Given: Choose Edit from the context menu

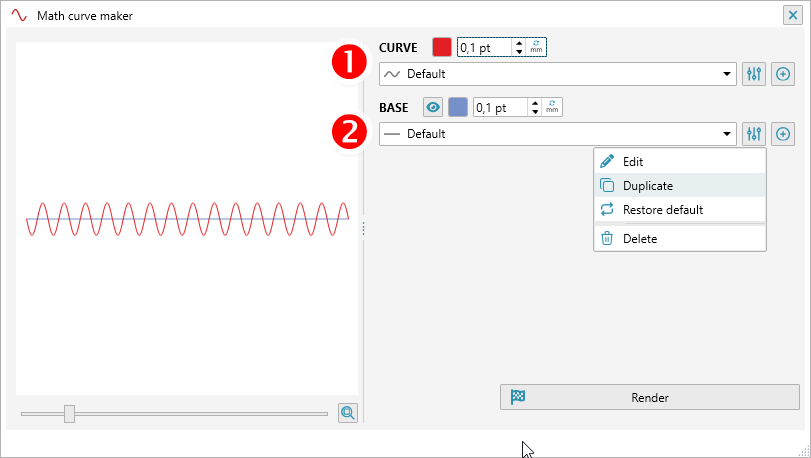Looking at the screenshot, I should pyautogui.click(x=680, y=162).
